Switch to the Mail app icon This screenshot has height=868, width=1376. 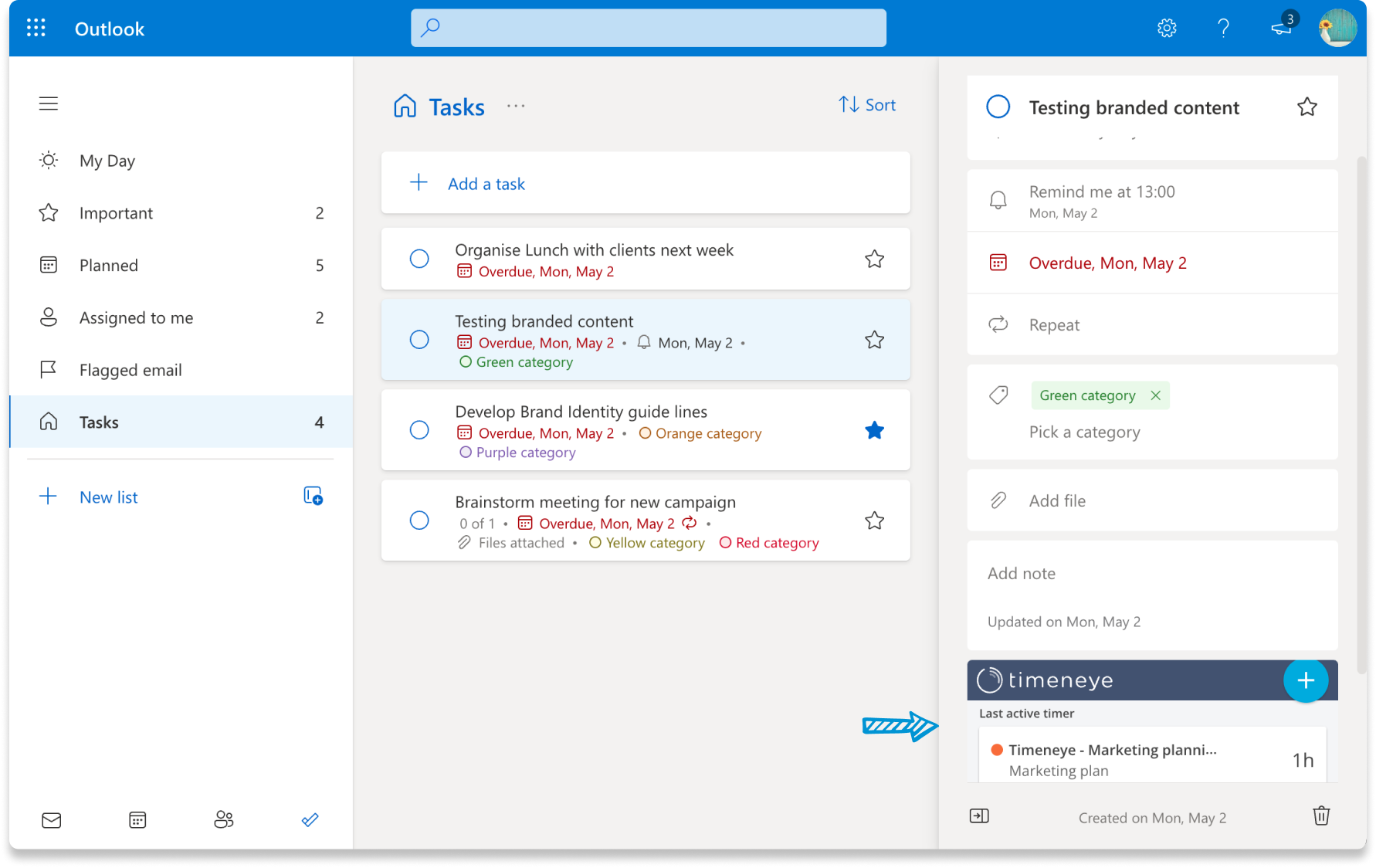click(52, 820)
